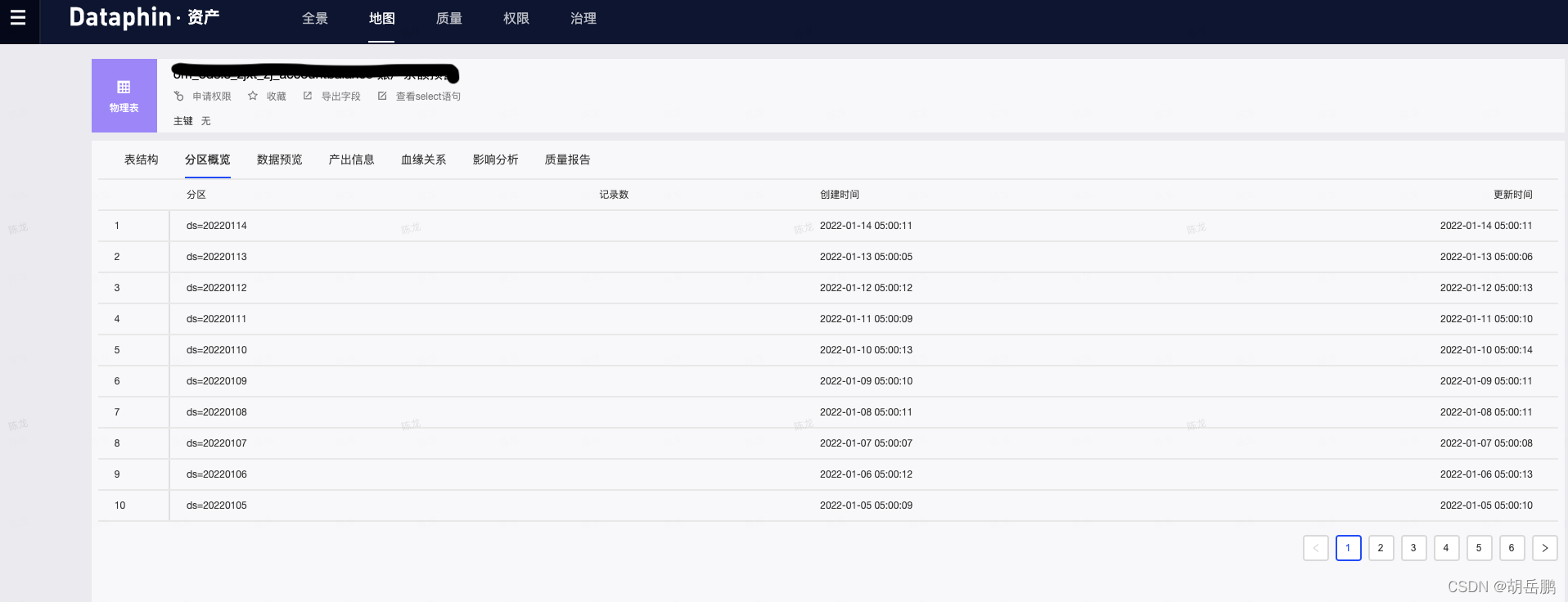The height and width of the screenshot is (602, 1568).
Task: Click updated time 2022-01-10 05:00:14
Action: click(x=1486, y=350)
